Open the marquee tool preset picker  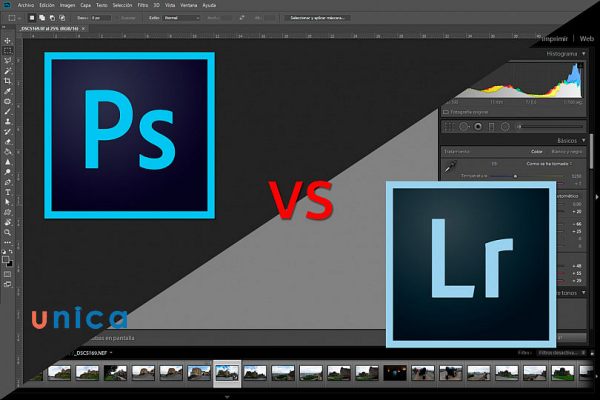[x=14, y=18]
